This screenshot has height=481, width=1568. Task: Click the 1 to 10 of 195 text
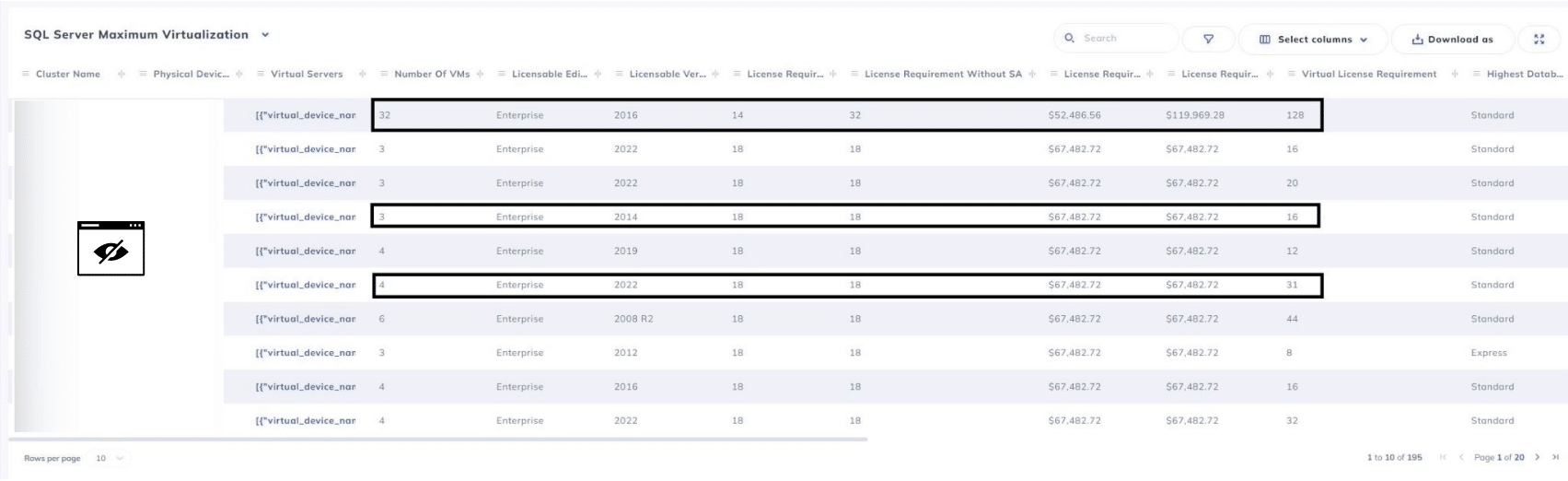point(1395,457)
